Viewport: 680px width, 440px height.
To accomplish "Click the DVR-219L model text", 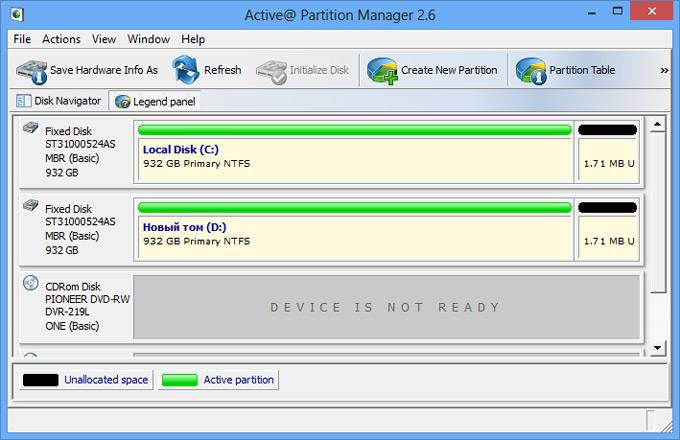I will coord(67,312).
